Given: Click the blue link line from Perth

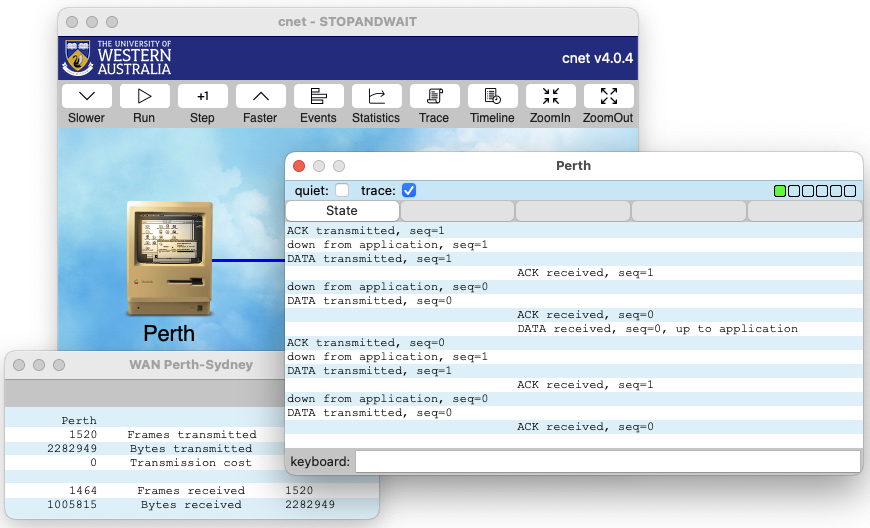Looking at the screenshot, I should (250, 260).
